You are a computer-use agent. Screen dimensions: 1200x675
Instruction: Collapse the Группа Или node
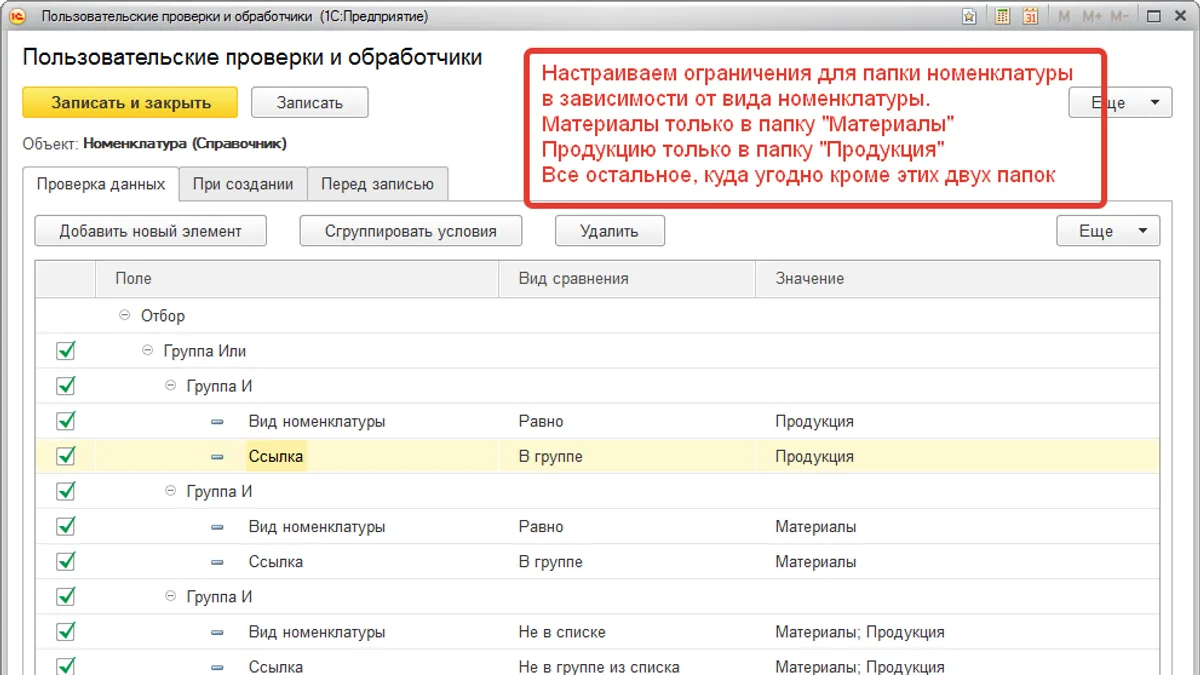pyautogui.click(x=148, y=351)
